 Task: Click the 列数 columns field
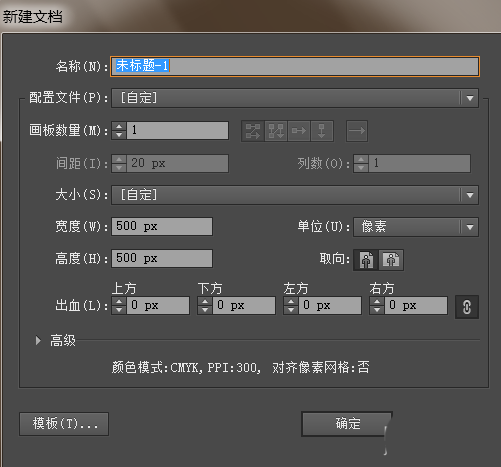[x=419, y=163]
